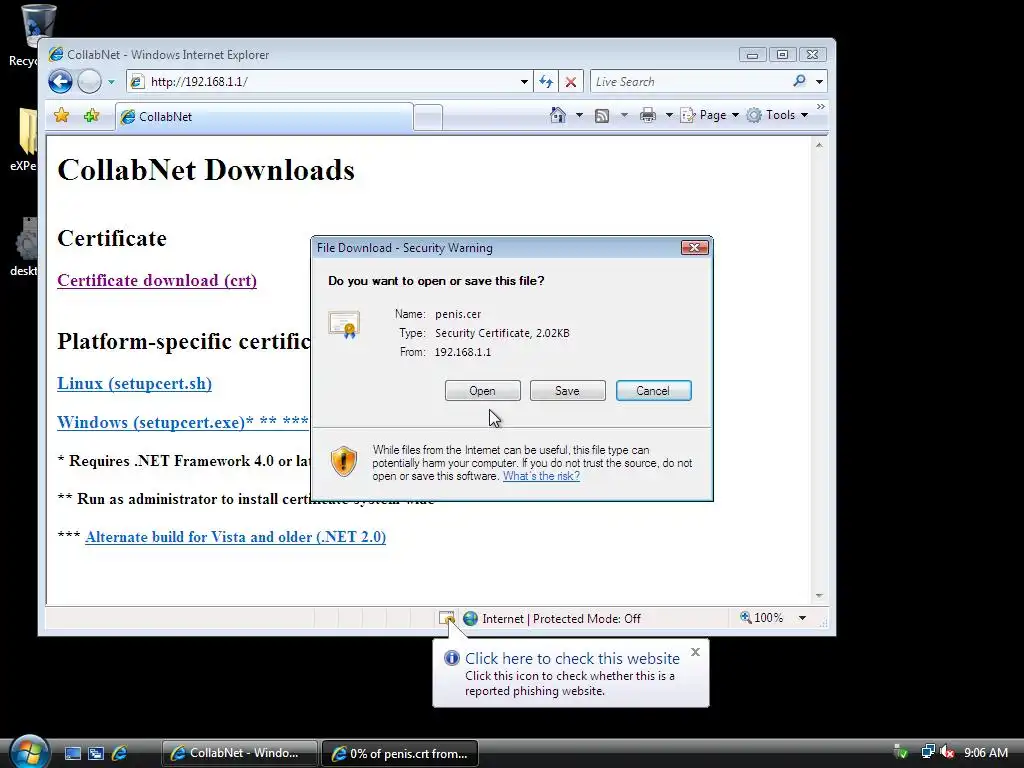Select the CollabNet browser tab
This screenshot has height=768, width=1024.
click(264, 117)
